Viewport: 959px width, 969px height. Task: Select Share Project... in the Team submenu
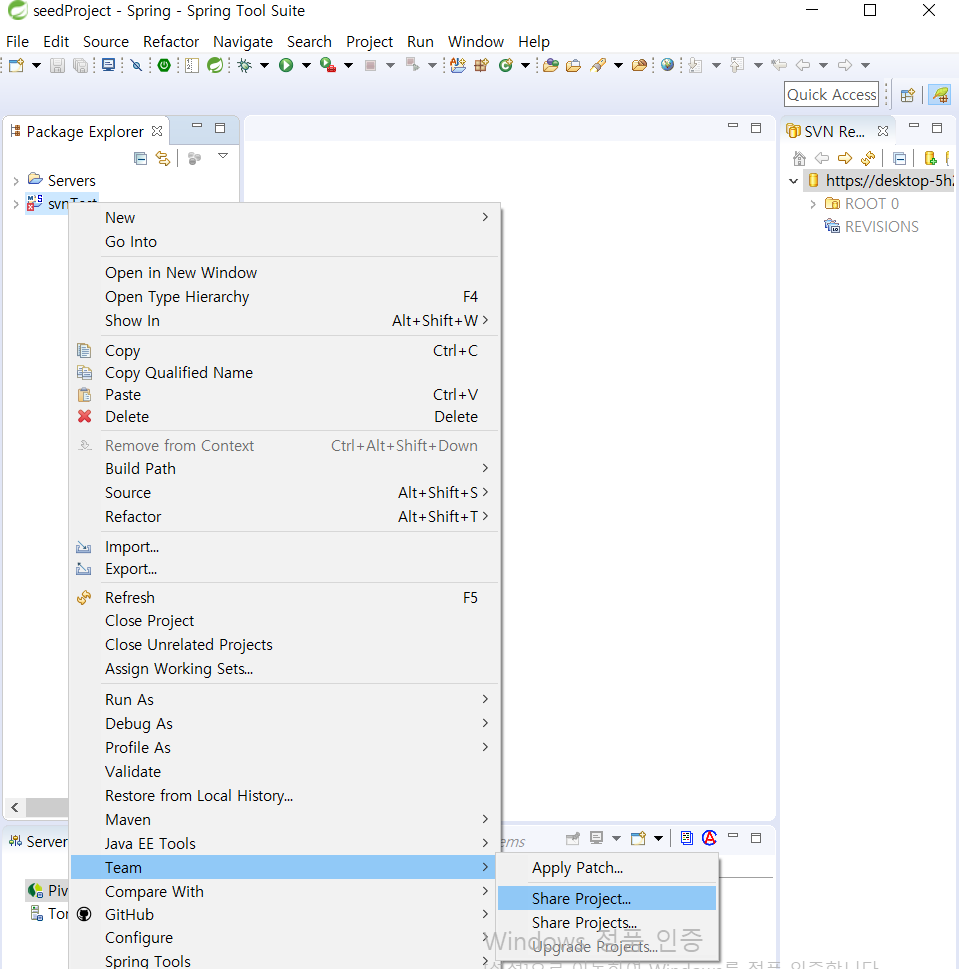tap(607, 899)
